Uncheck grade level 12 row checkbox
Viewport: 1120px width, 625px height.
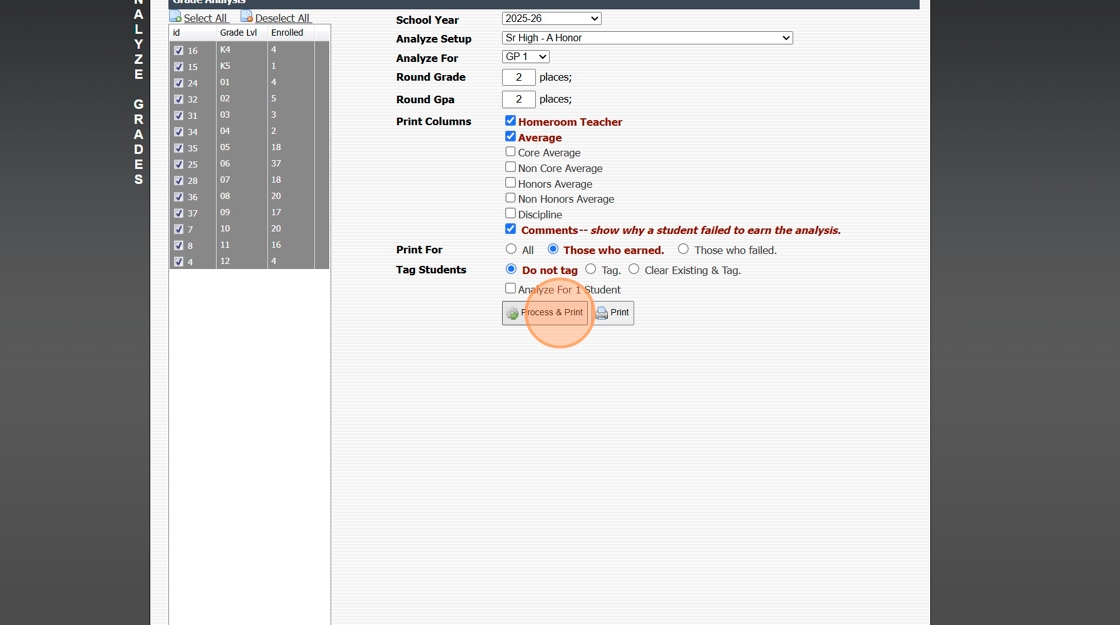(x=179, y=261)
